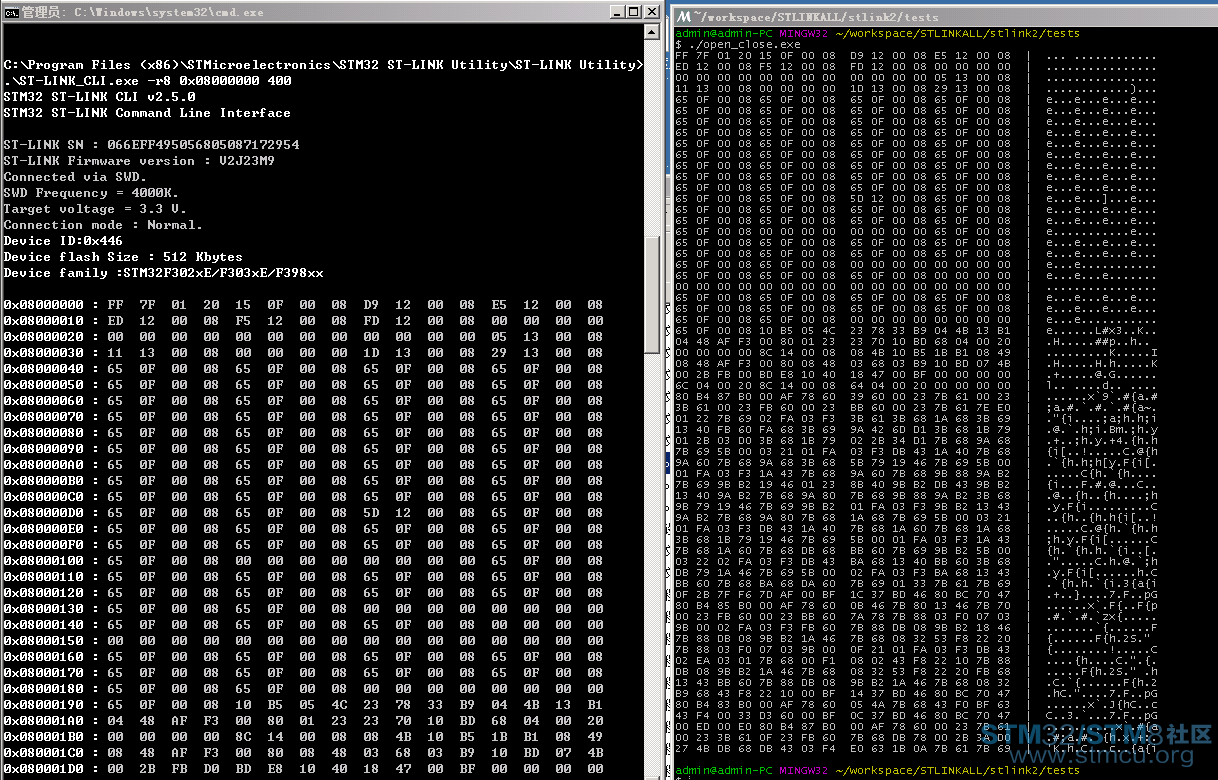Close the cmd.exe console window
1218x780 pixels.
(651, 12)
